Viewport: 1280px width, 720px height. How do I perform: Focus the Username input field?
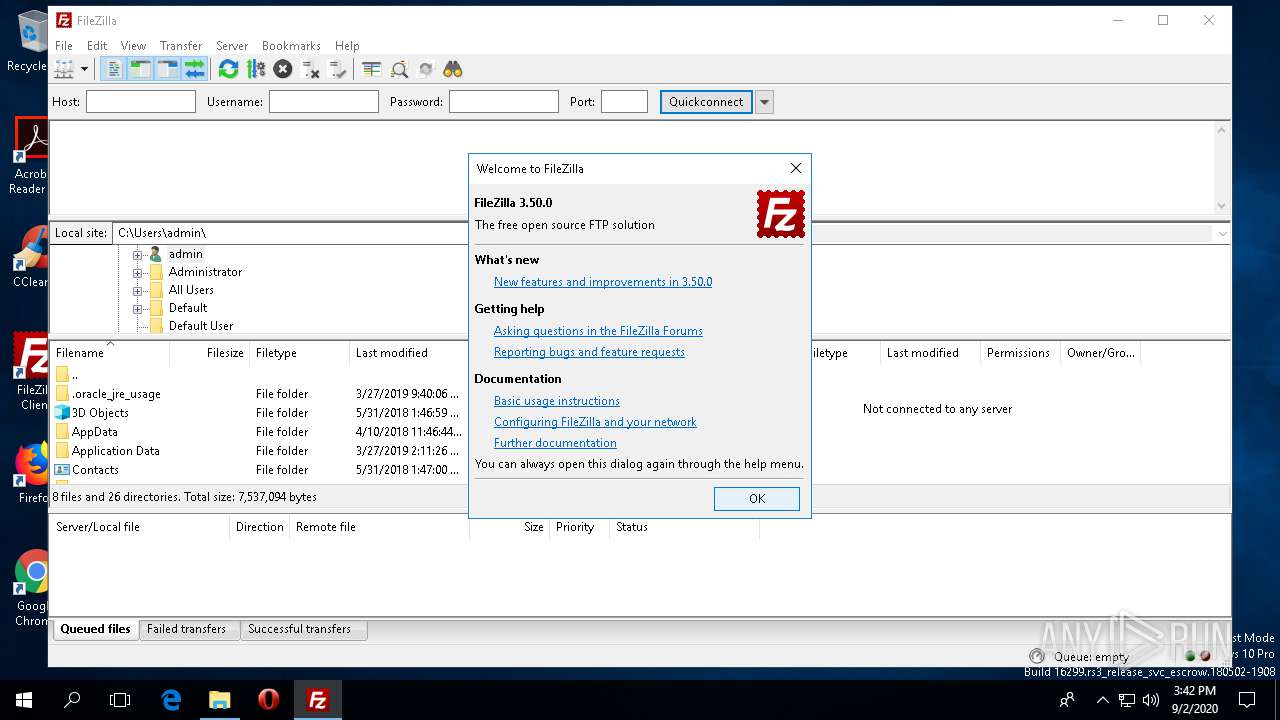(x=324, y=101)
